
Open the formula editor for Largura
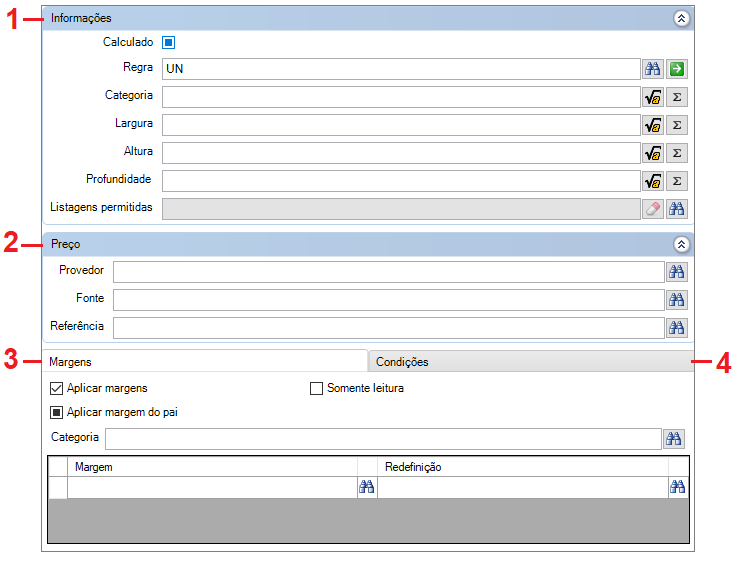[652, 125]
